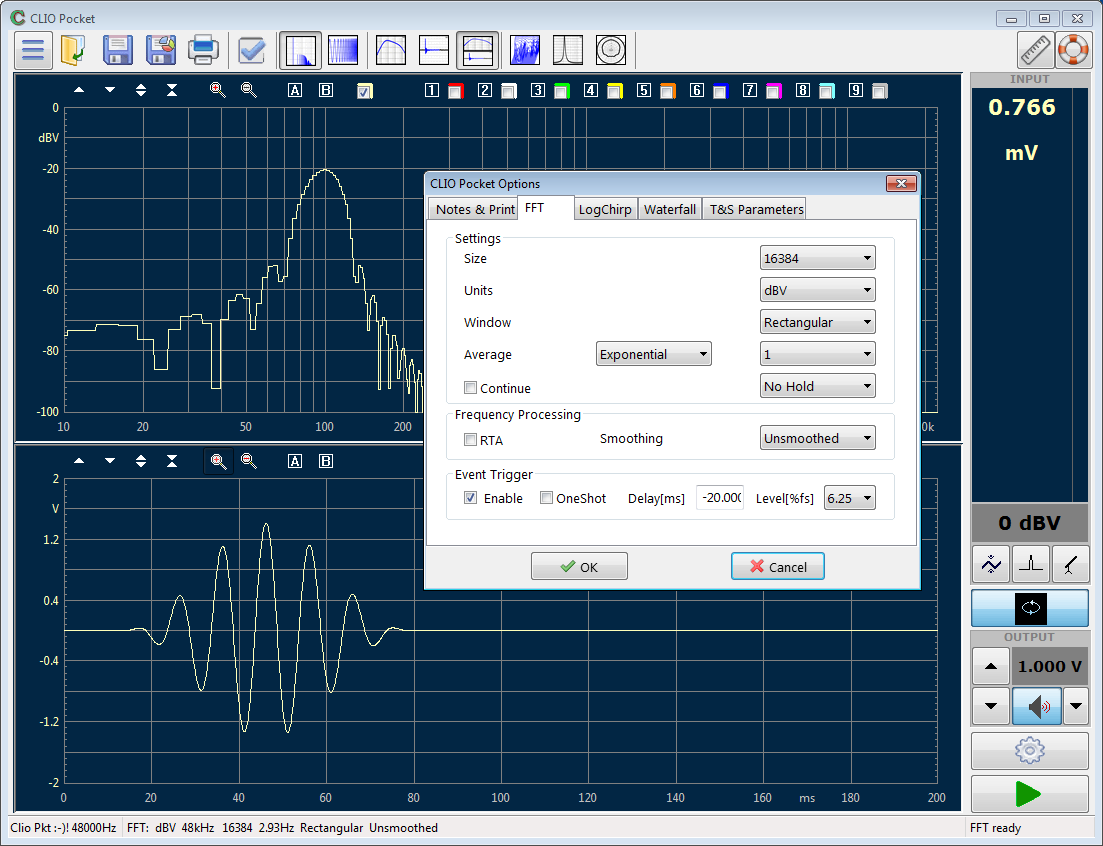Open the Level Meter toolbar icon

[610, 50]
